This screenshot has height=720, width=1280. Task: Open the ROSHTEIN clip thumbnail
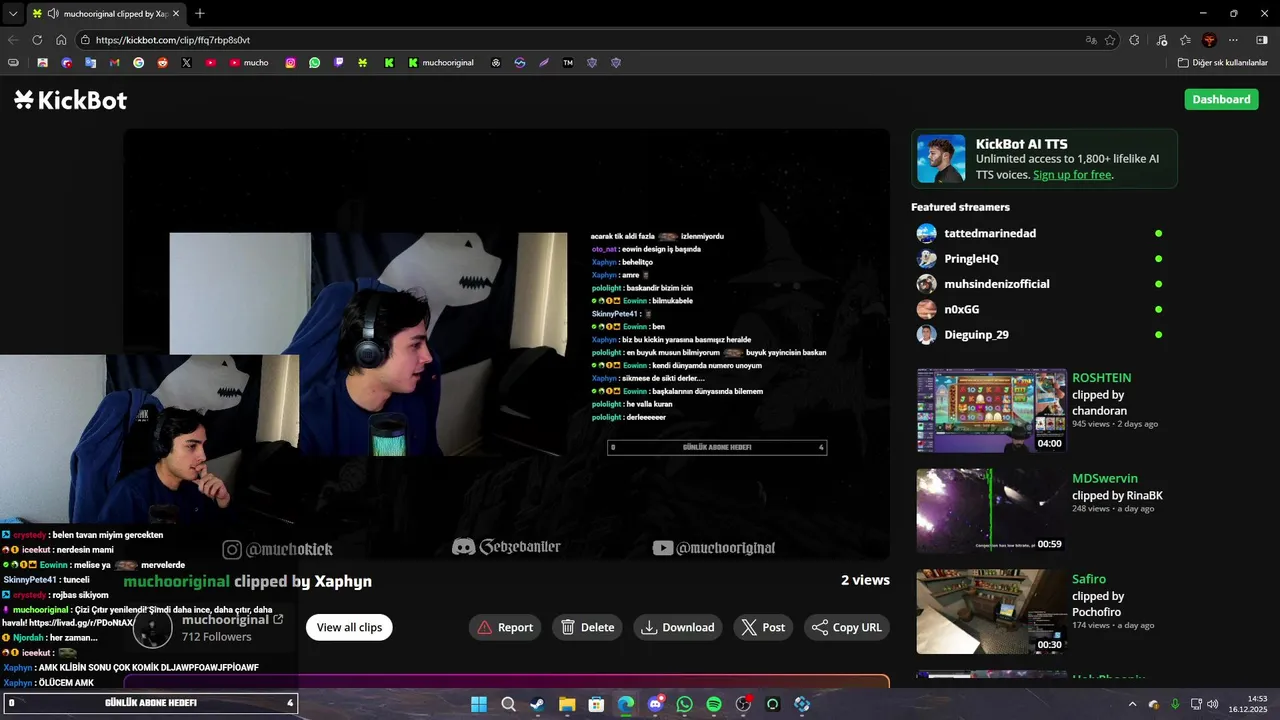point(991,411)
